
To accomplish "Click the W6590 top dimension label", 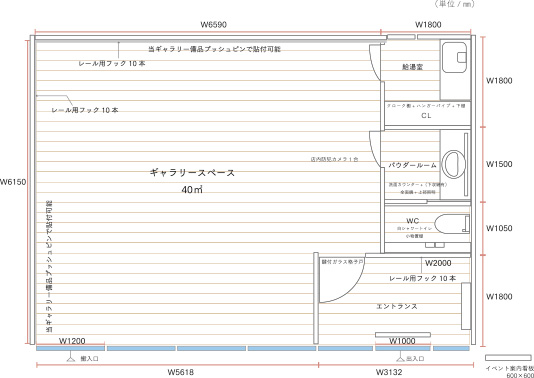I will tap(214, 25).
